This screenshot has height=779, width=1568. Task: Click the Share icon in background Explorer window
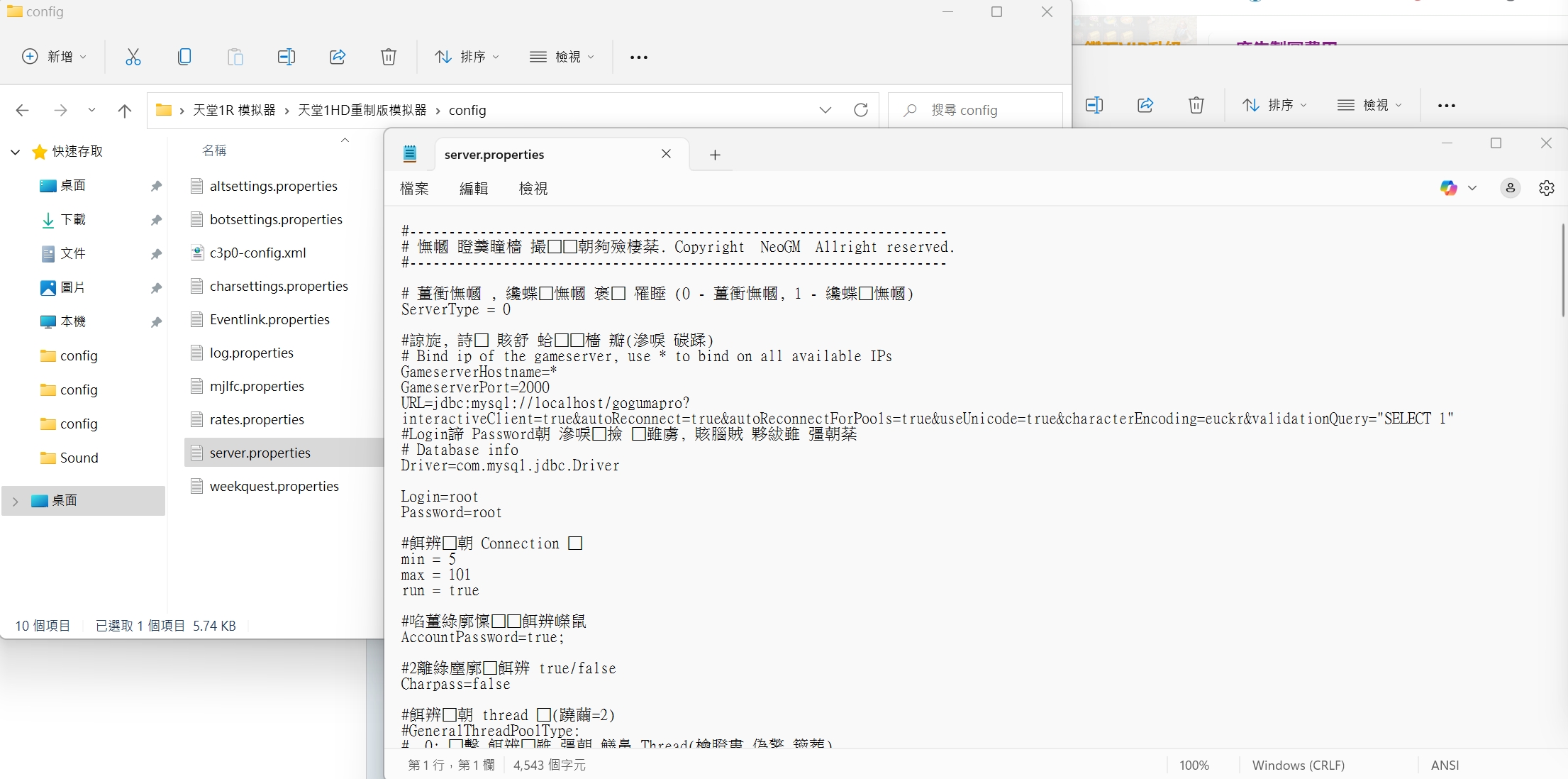[1145, 105]
